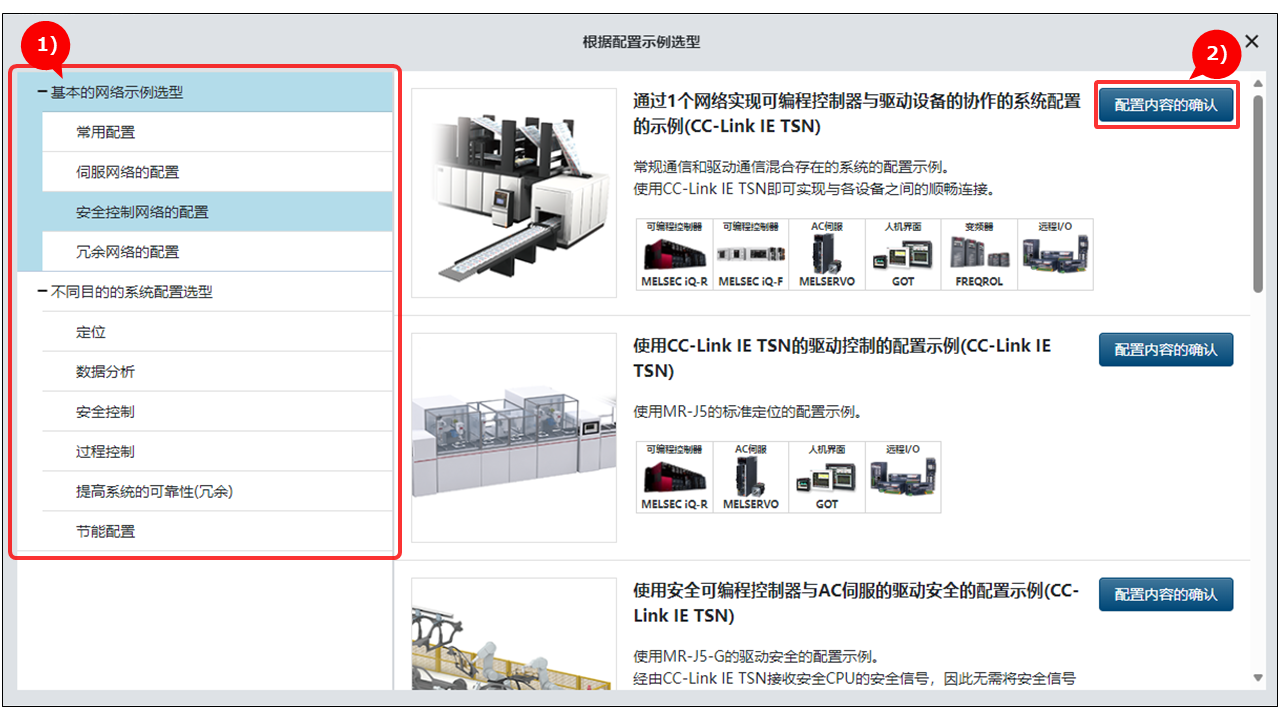Click the FREQROL inverter icon
This screenshot has width=1280, height=720.
(x=979, y=254)
